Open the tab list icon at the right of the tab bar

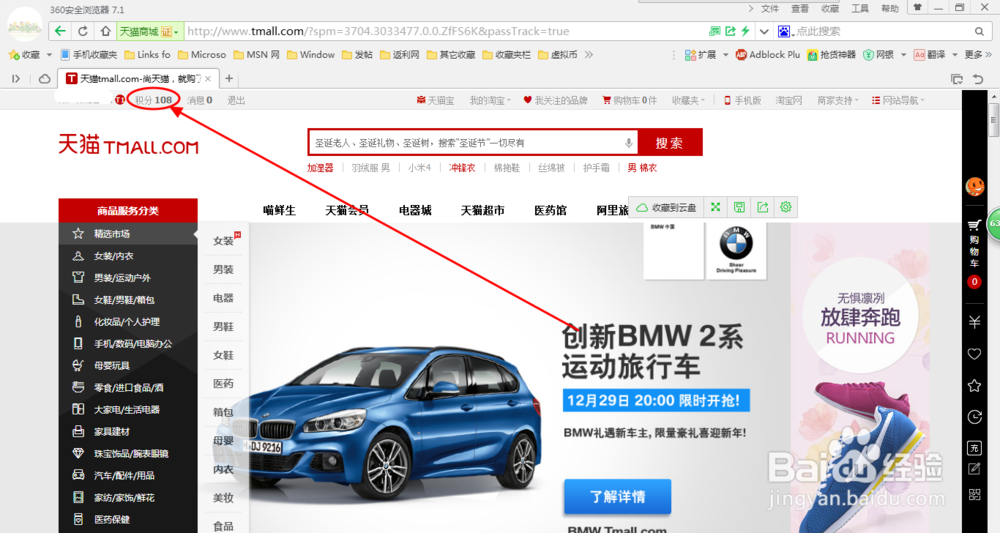(x=957, y=79)
